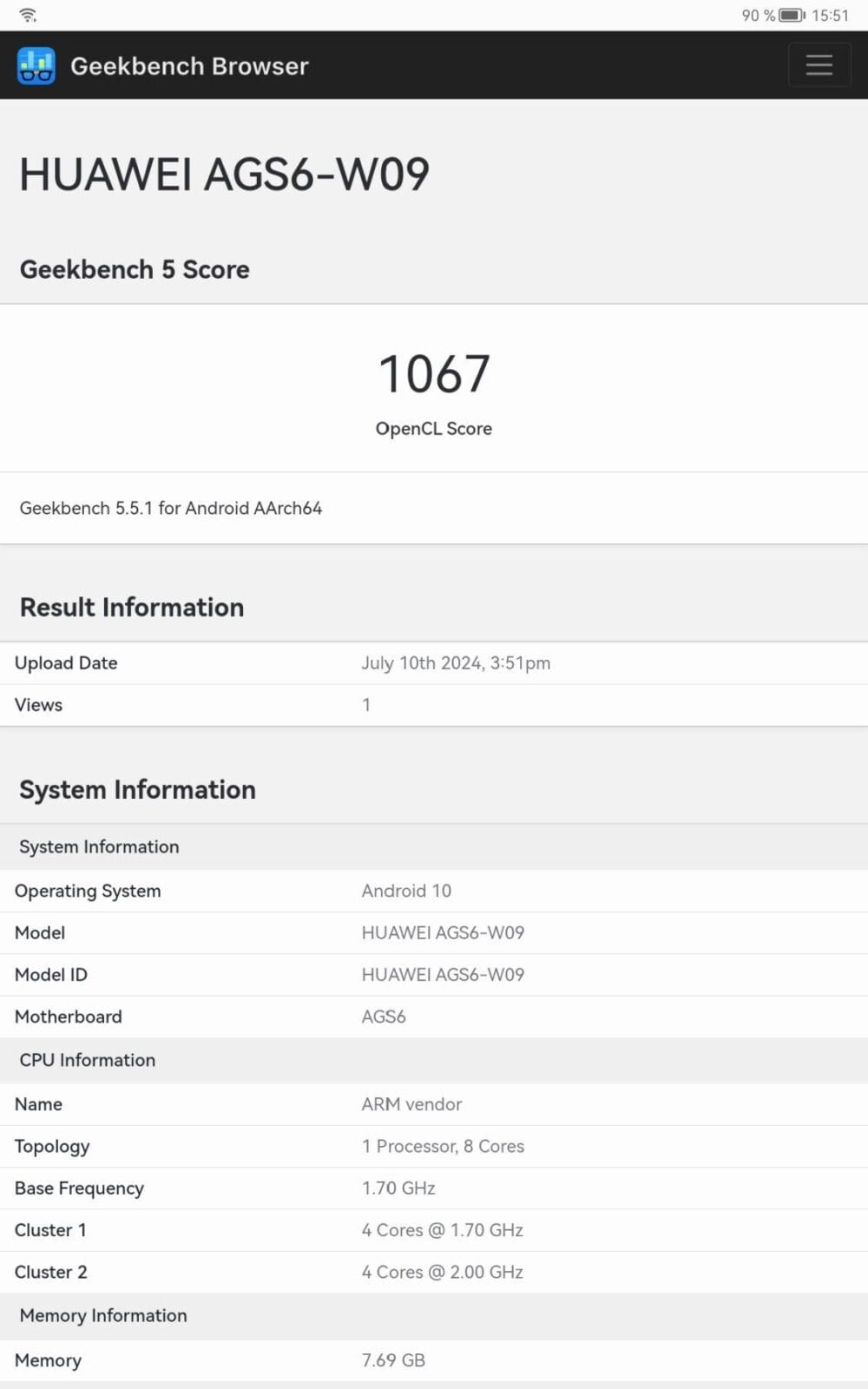Image resolution: width=868 pixels, height=1389 pixels.
Task: Select the July 10th 2024, 3:51pm value
Action: (456, 663)
